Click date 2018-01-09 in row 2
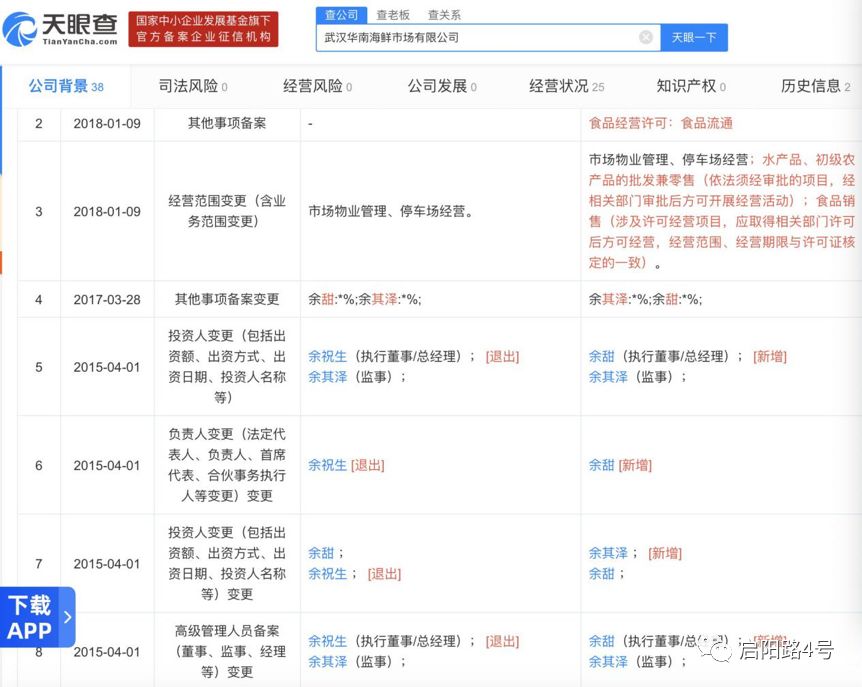 coord(107,124)
